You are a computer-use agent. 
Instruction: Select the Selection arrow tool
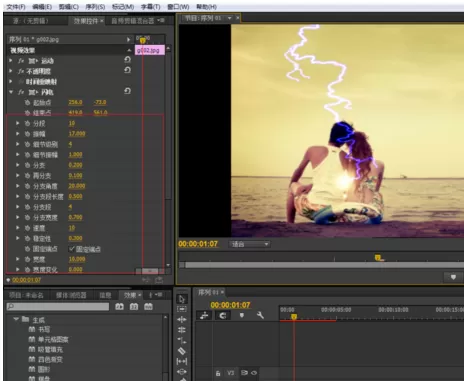[x=182, y=299]
